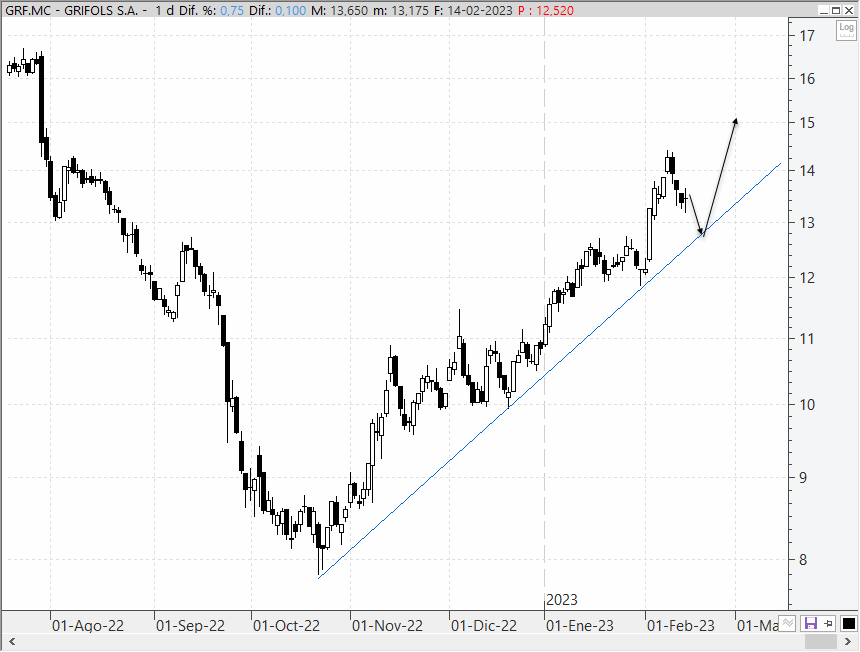This screenshot has width=860, height=652.
Task: Click the Dif. % value 0,75
Action: coord(232,11)
